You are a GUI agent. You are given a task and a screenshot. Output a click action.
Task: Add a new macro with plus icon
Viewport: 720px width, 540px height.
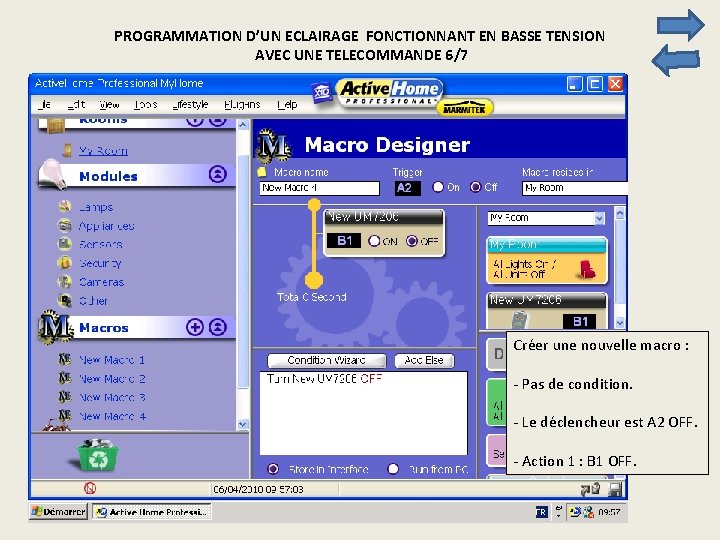coord(195,327)
